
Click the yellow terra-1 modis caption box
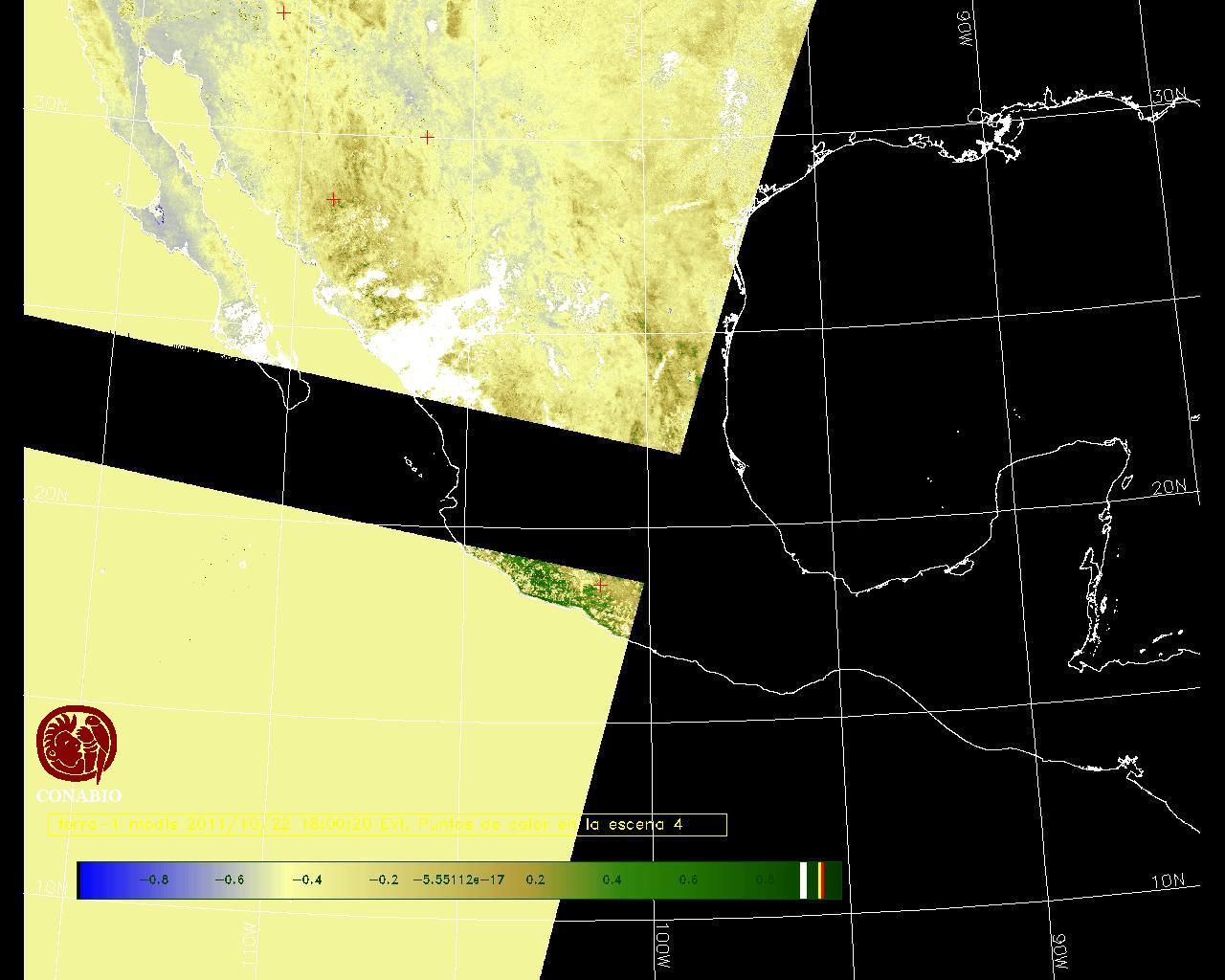point(387,824)
